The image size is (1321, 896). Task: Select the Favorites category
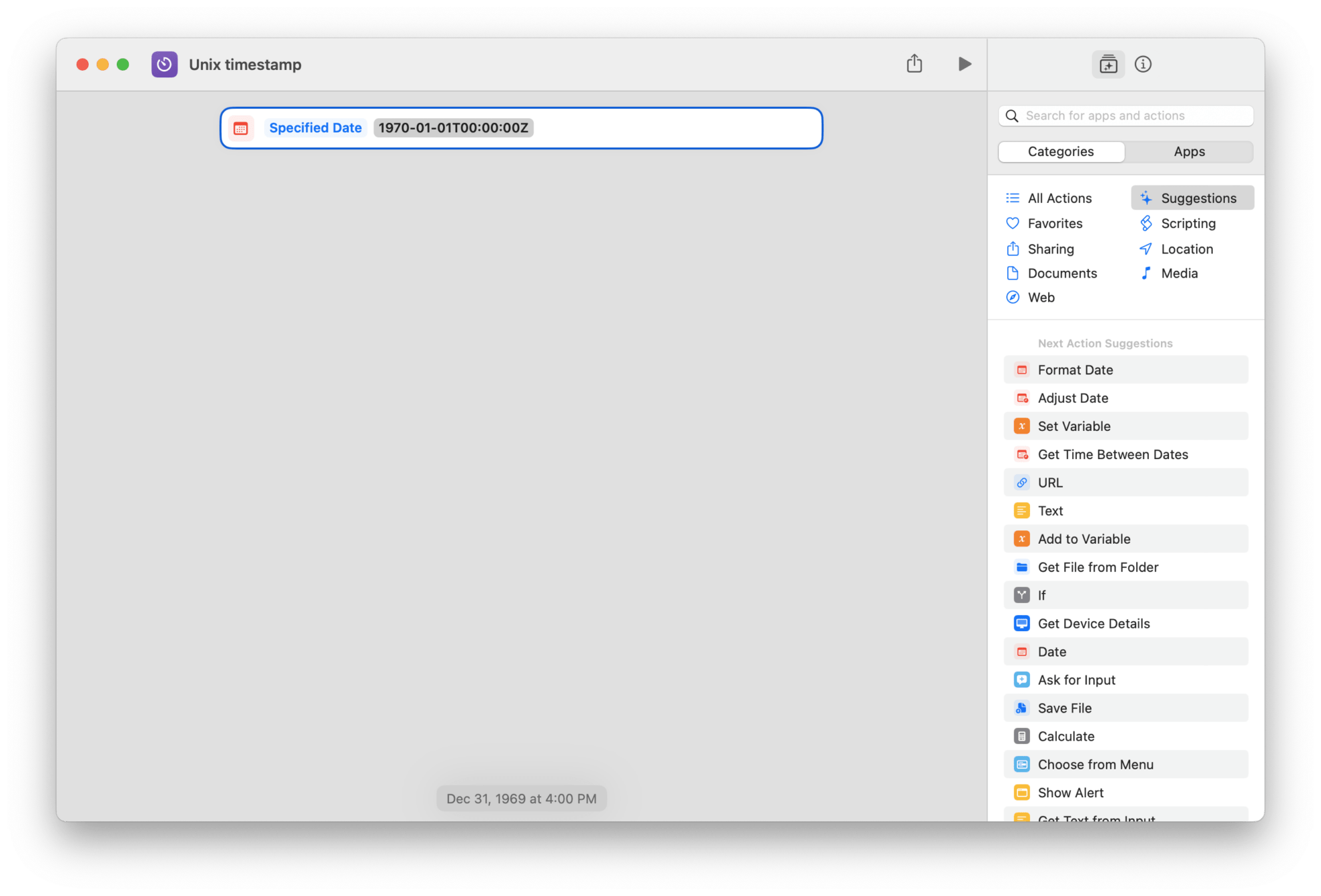(1055, 223)
